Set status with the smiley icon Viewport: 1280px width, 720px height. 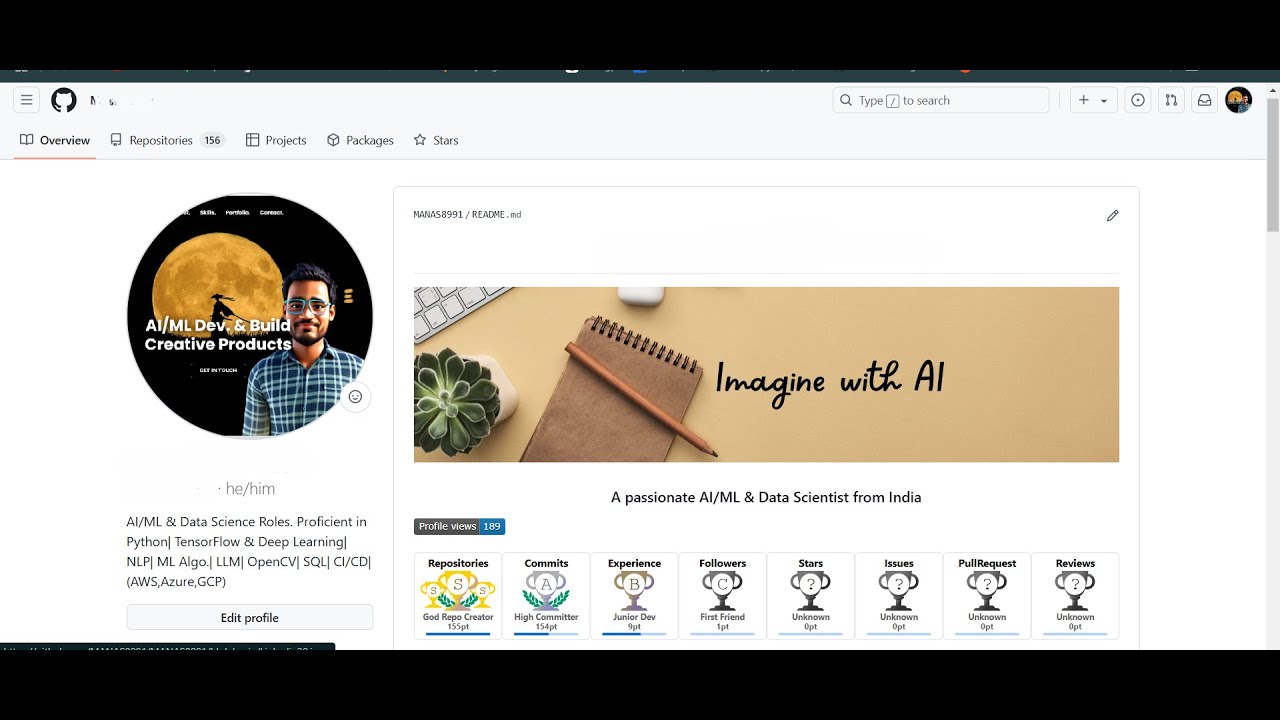pos(355,397)
